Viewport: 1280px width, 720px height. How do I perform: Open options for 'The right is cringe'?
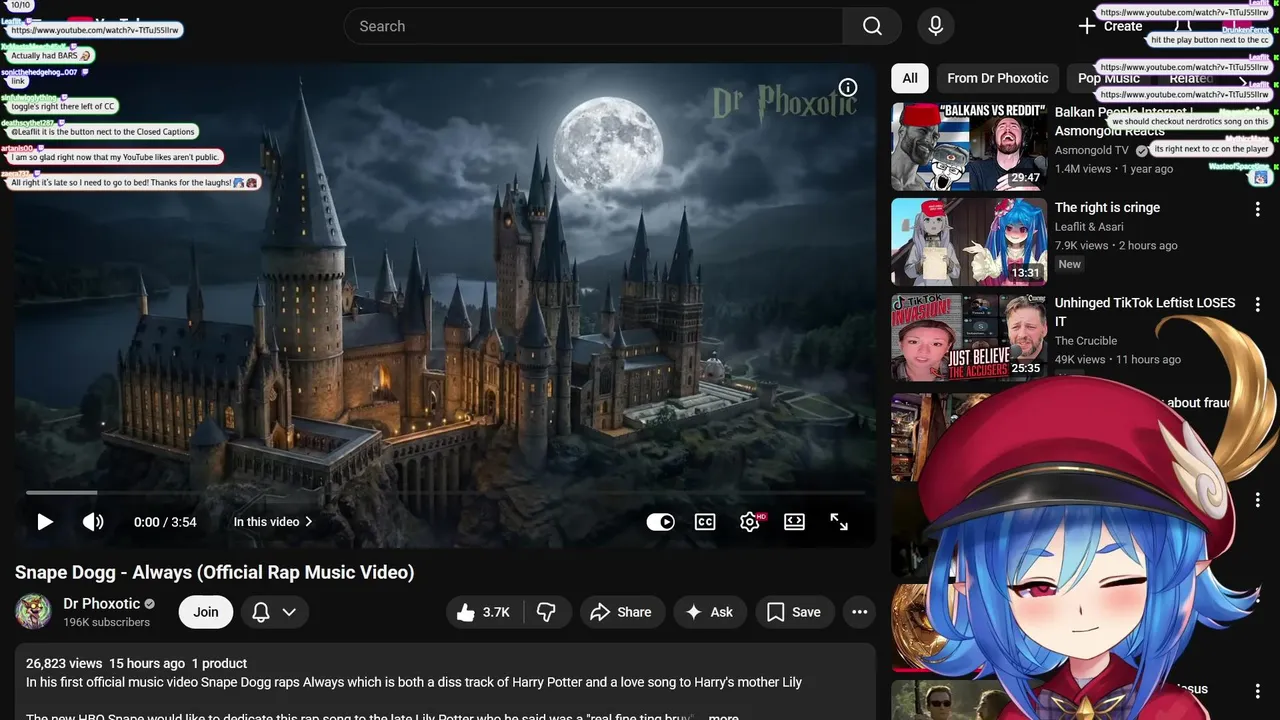[1258, 209]
